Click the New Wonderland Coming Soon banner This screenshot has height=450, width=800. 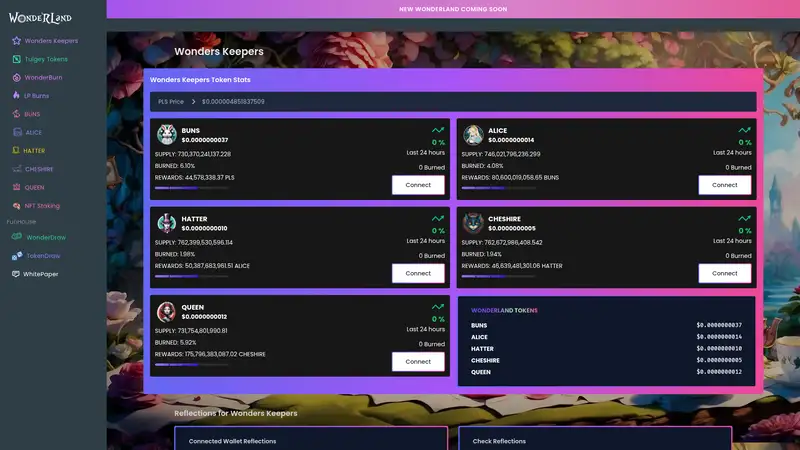pos(453,9)
